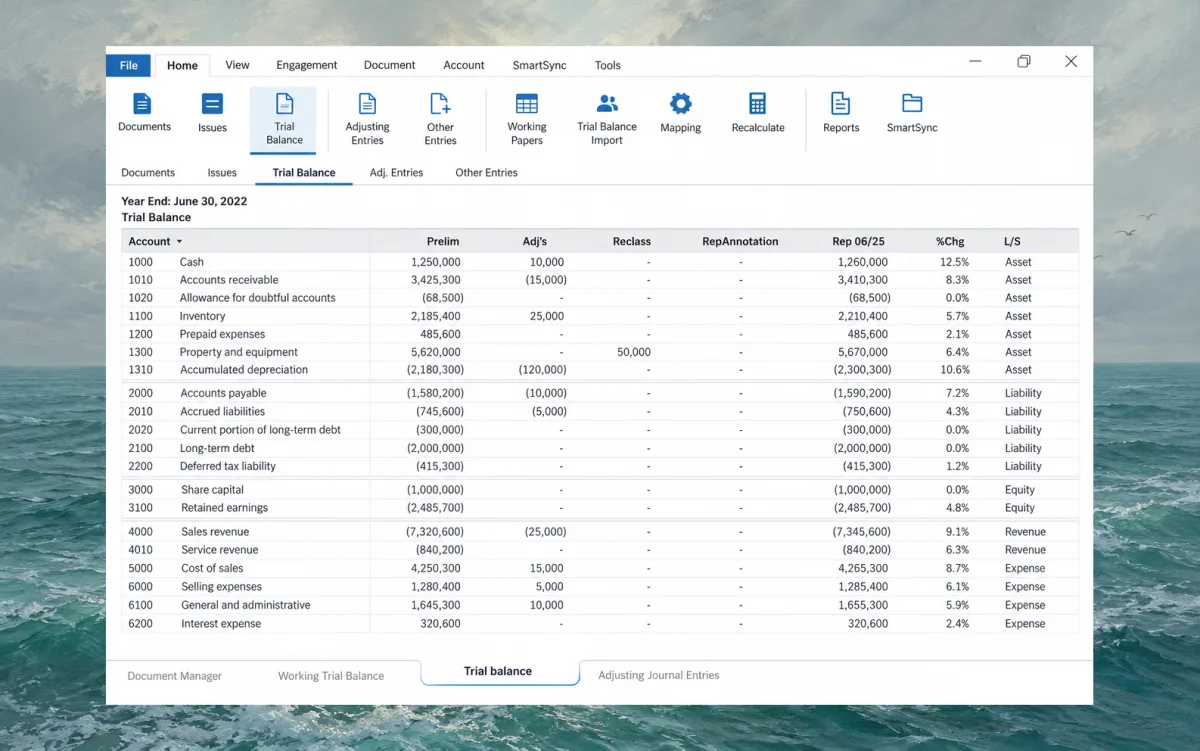Click the L/S column header
The height and width of the screenshot is (751, 1200).
point(1012,242)
